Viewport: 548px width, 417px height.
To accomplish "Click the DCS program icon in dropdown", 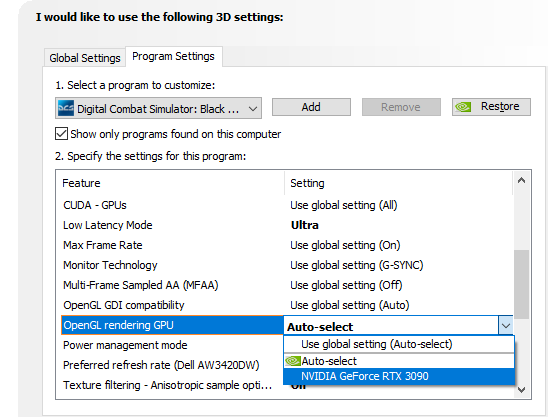I will (x=66, y=108).
